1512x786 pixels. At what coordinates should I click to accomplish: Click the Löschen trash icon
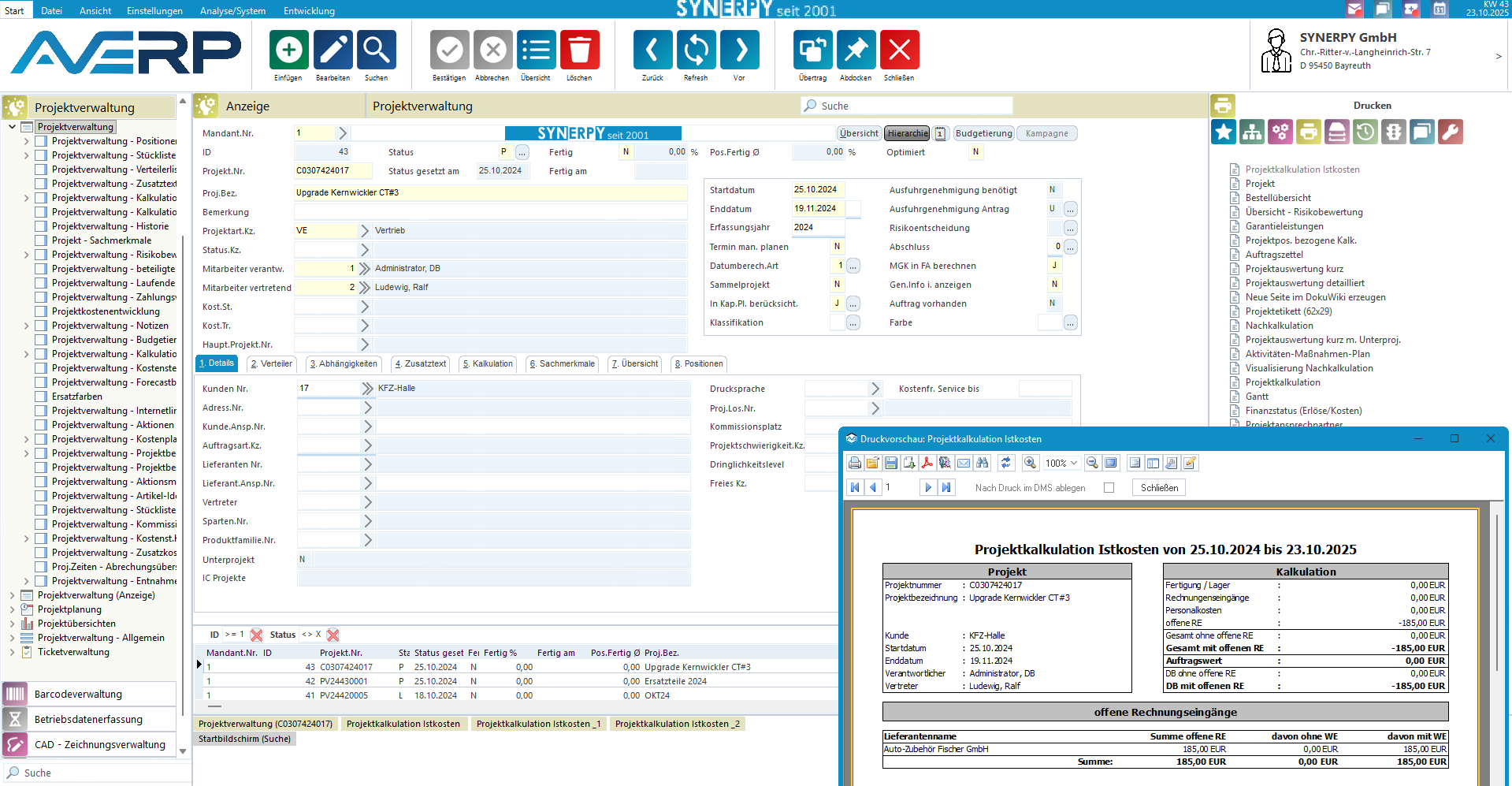point(579,50)
